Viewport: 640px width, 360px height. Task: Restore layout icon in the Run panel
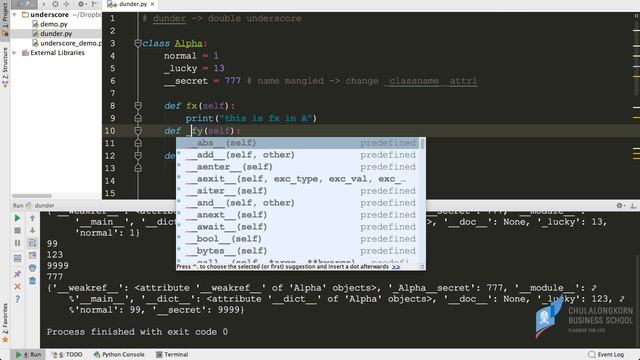pos(17,259)
